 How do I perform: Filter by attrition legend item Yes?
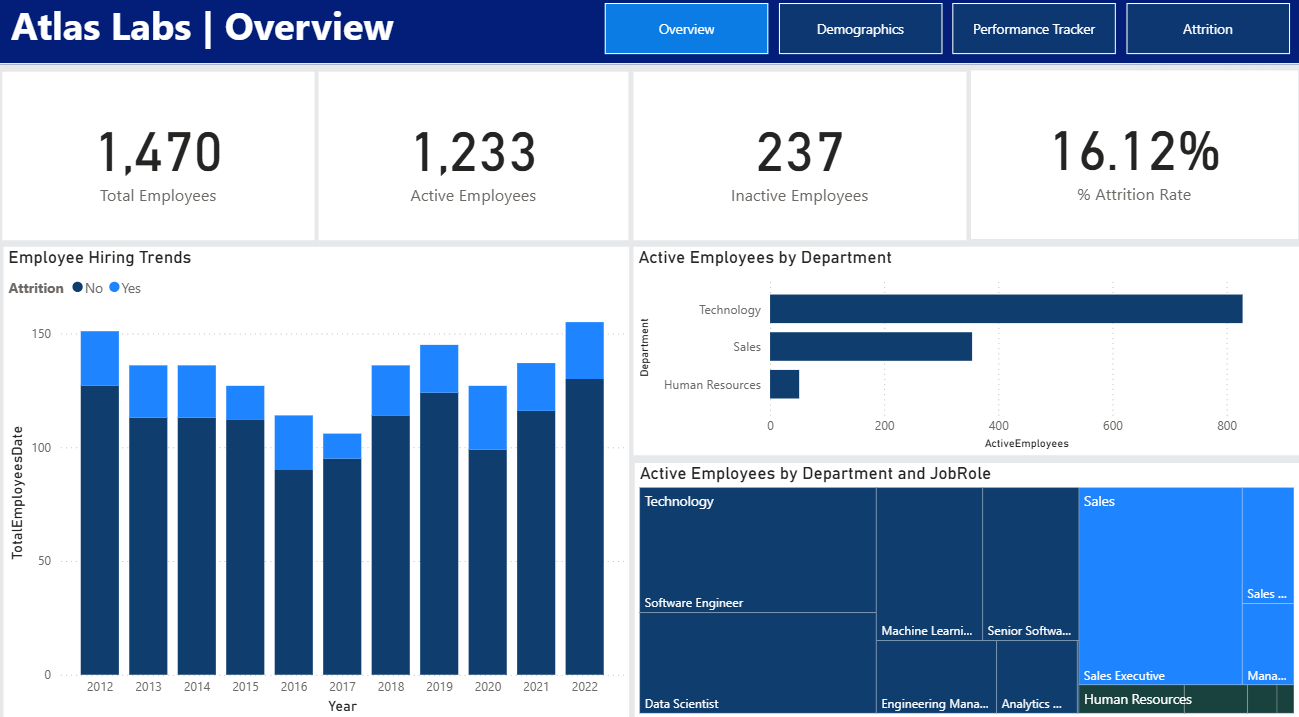click(125, 288)
